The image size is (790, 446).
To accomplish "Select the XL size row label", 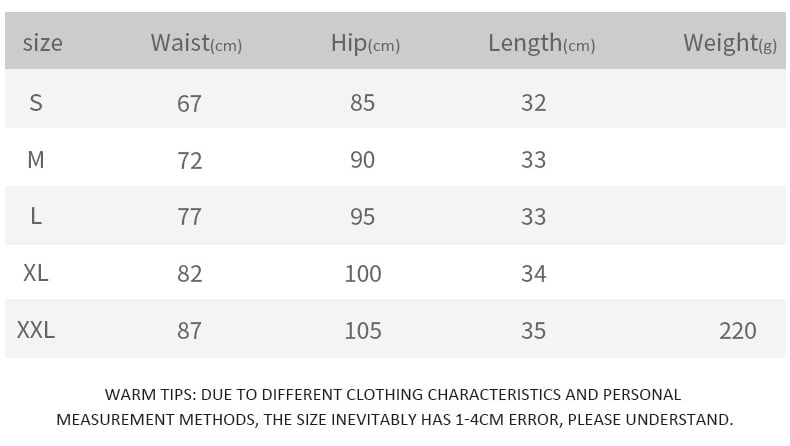I will coord(36,273).
